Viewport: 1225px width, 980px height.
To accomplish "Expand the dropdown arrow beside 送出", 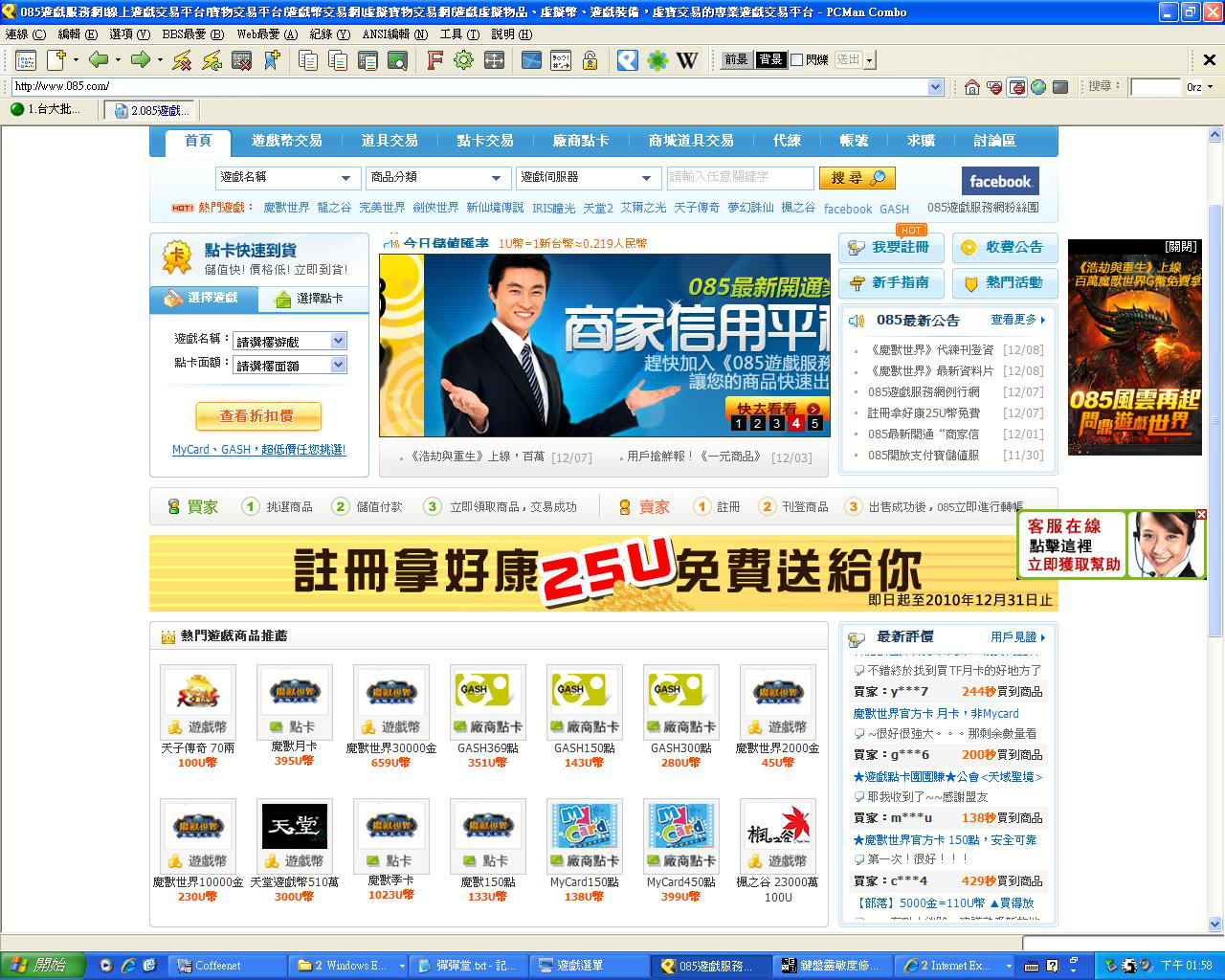I will click(869, 60).
